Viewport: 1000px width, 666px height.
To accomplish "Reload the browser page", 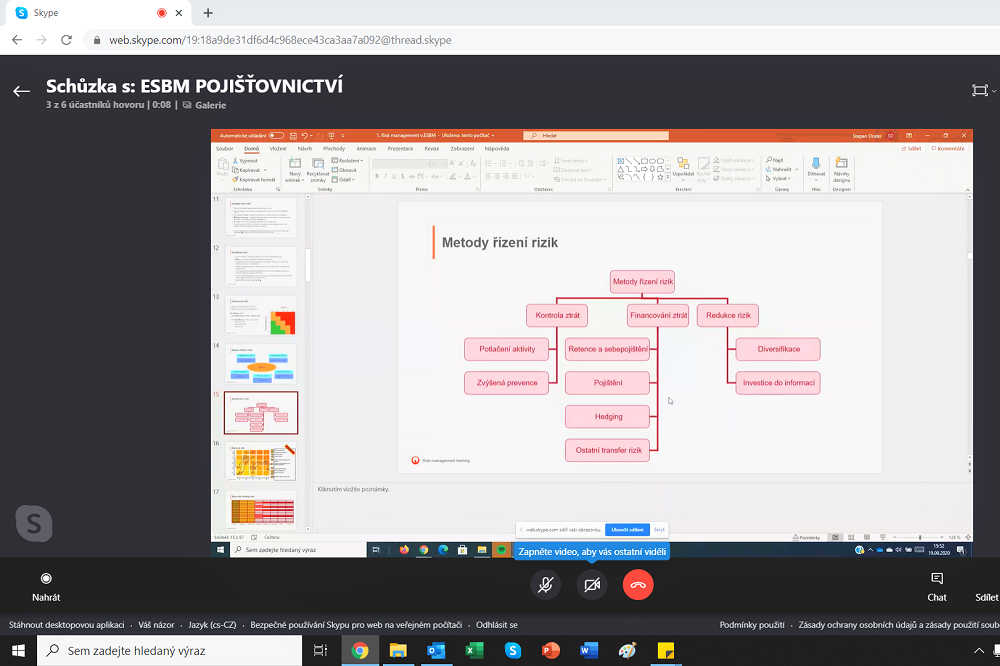I will [x=66, y=40].
